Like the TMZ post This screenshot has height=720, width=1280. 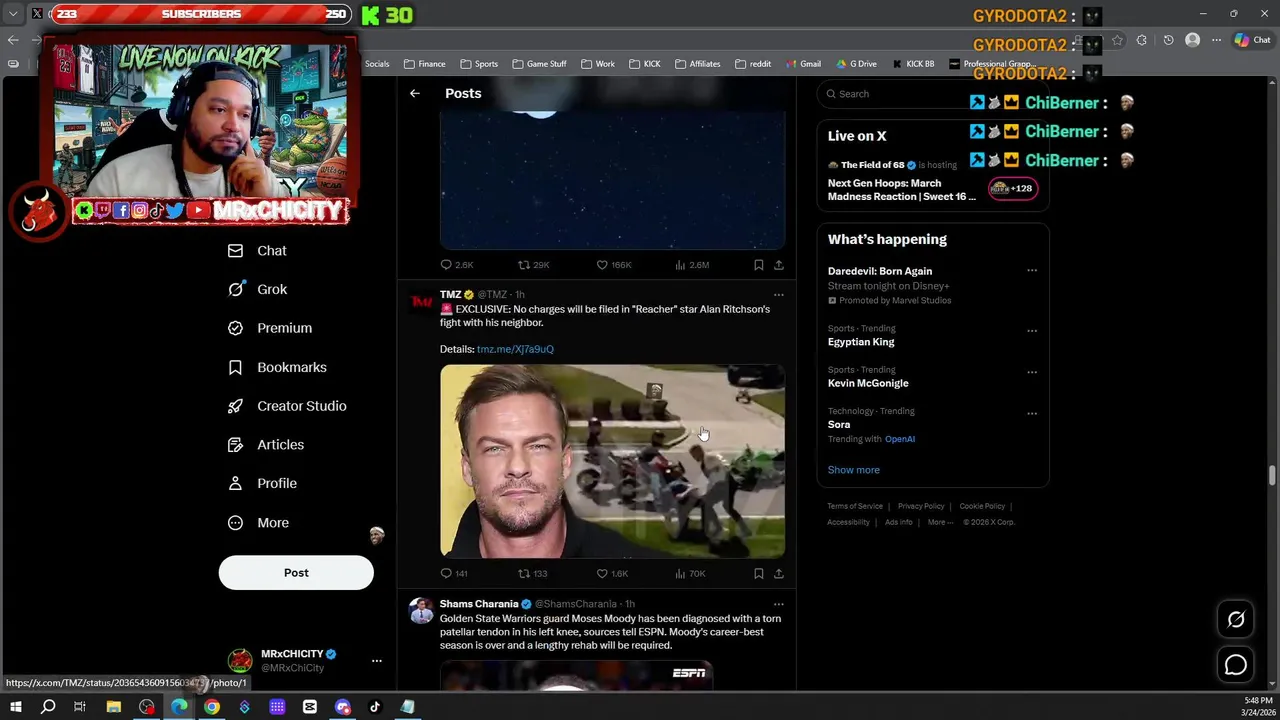612,574
